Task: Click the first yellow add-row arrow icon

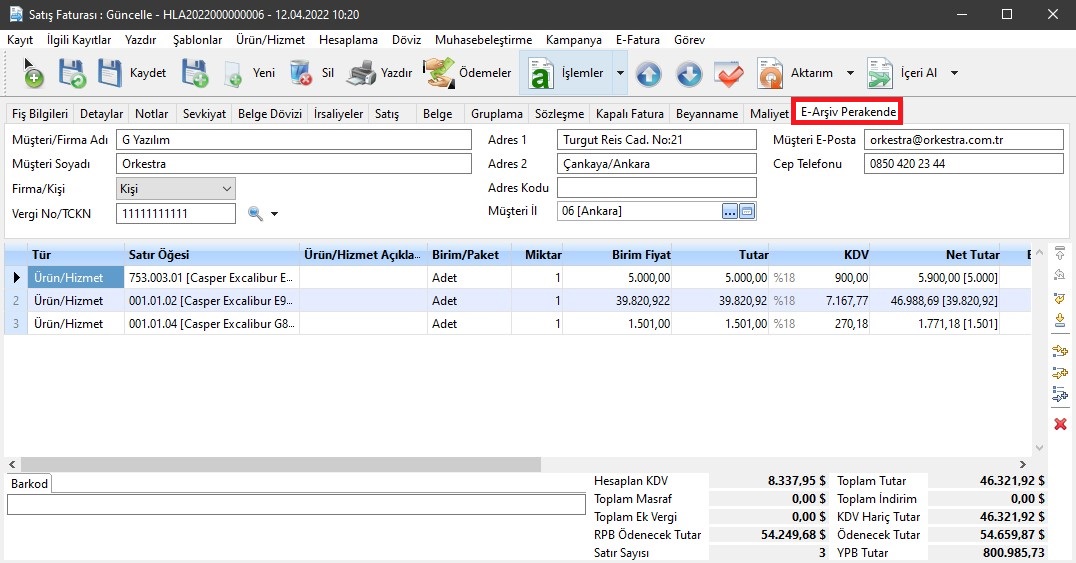Action: (x=1060, y=351)
